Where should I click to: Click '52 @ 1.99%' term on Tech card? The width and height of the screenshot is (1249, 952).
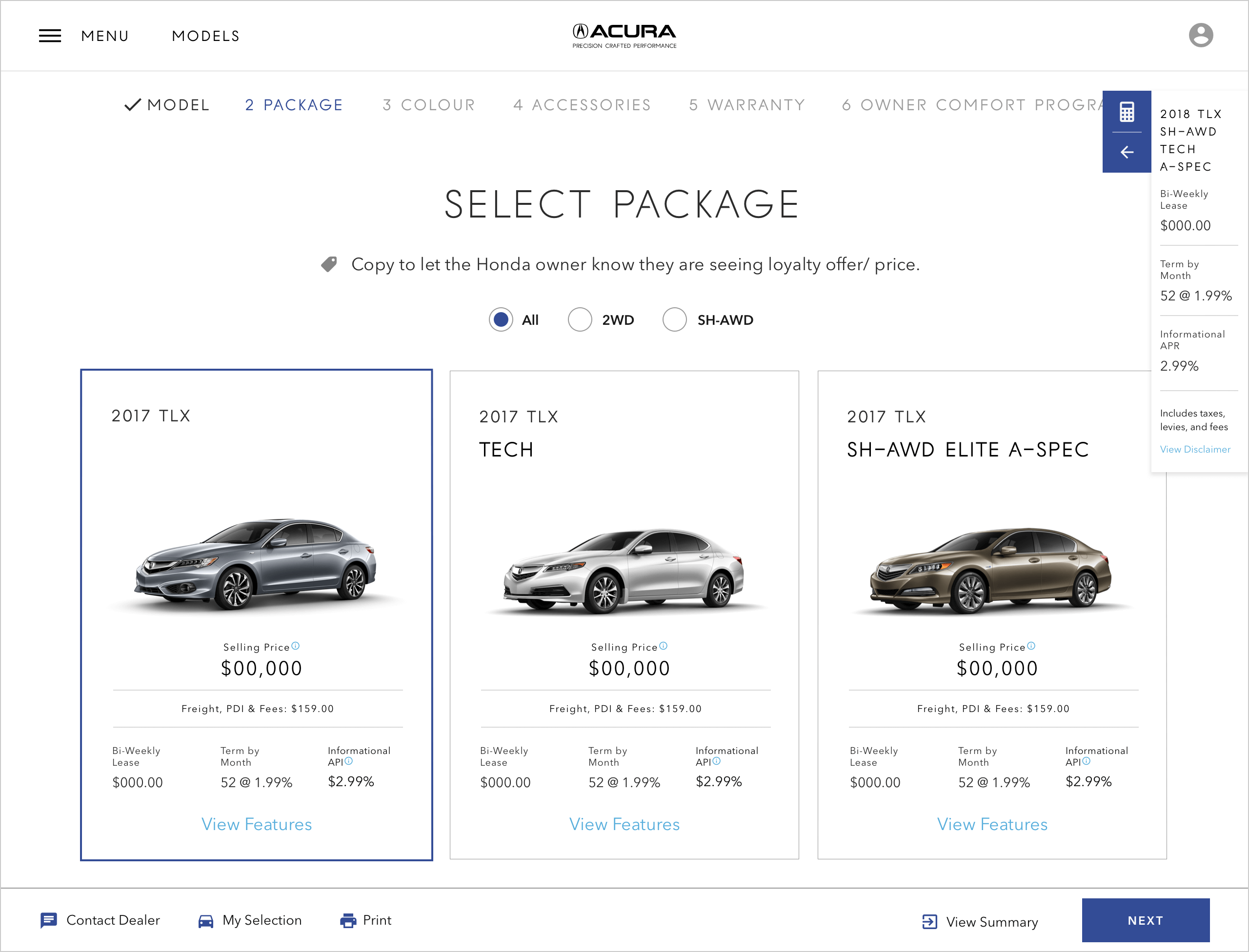[x=624, y=783]
